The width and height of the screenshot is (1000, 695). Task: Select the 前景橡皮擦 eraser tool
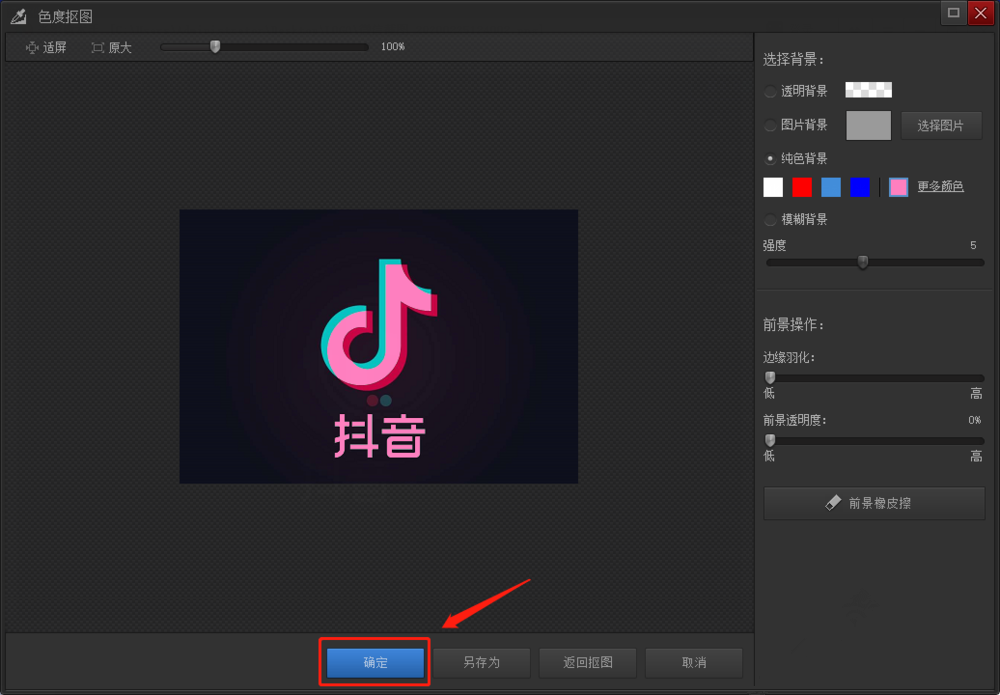click(x=874, y=503)
